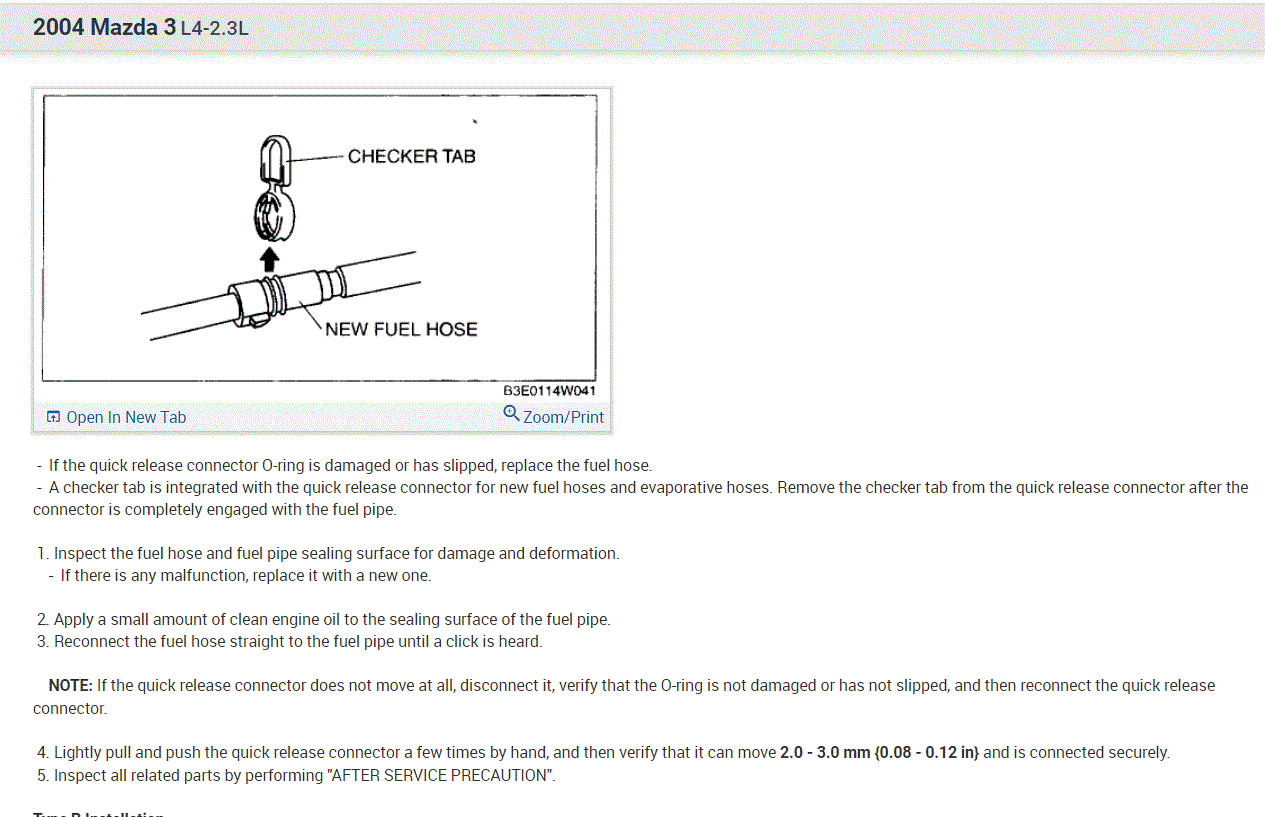1265x817 pixels.
Task: Click the B3E0114W041 figure code
Action: tap(549, 391)
